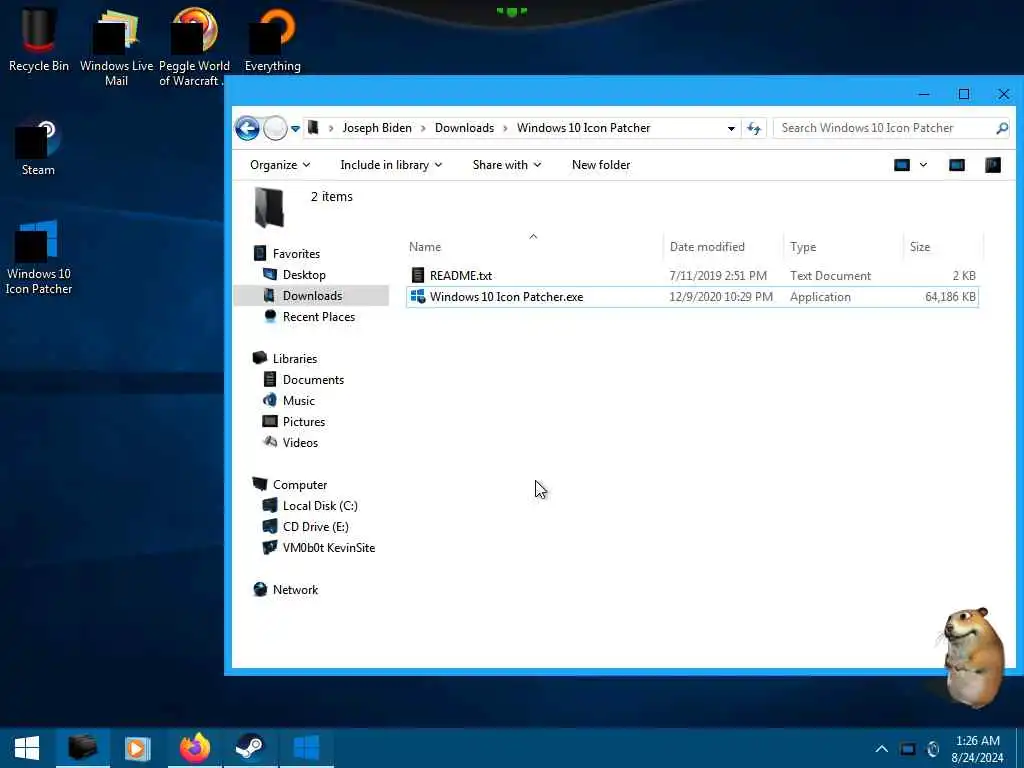This screenshot has height=768, width=1024.
Task: Open the media player taskbar icon
Action: (137, 748)
